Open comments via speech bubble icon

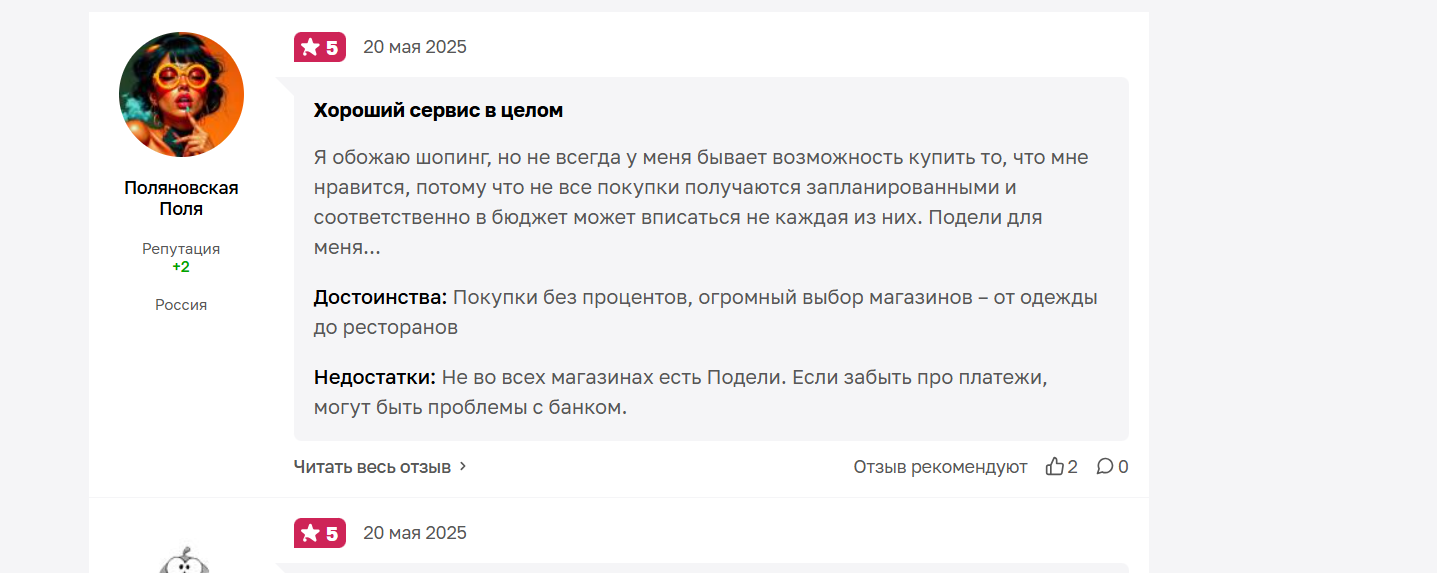pyautogui.click(x=1104, y=466)
